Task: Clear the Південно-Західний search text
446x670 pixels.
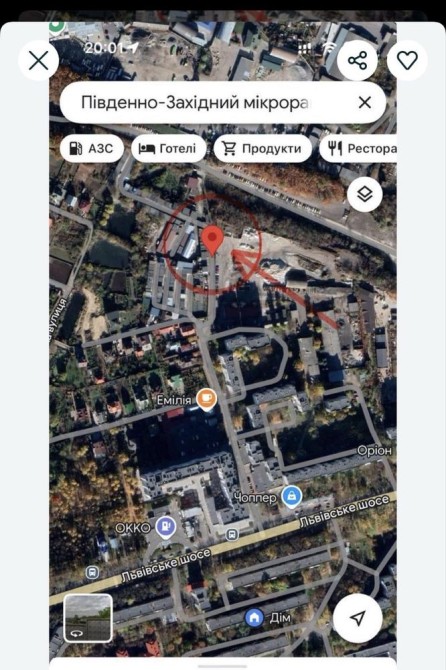Action: [x=364, y=103]
